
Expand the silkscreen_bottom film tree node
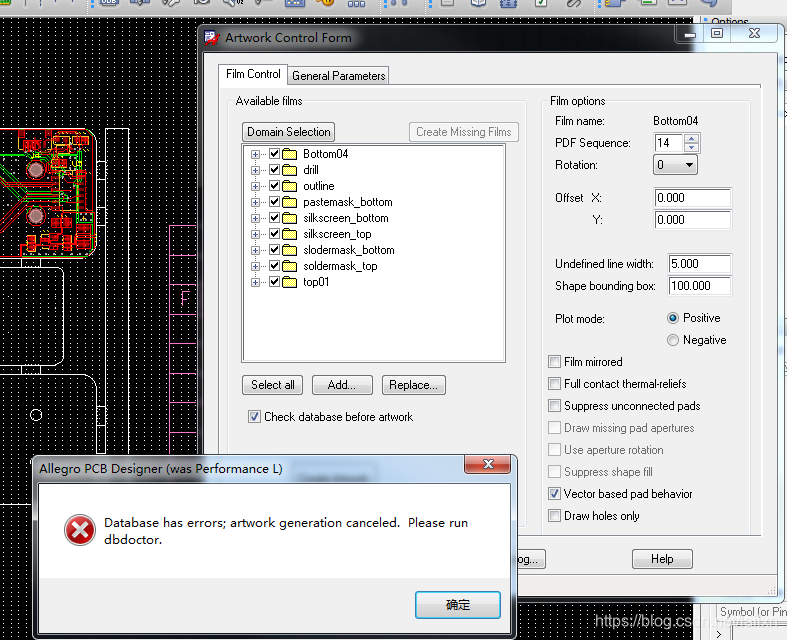tap(256, 218)
